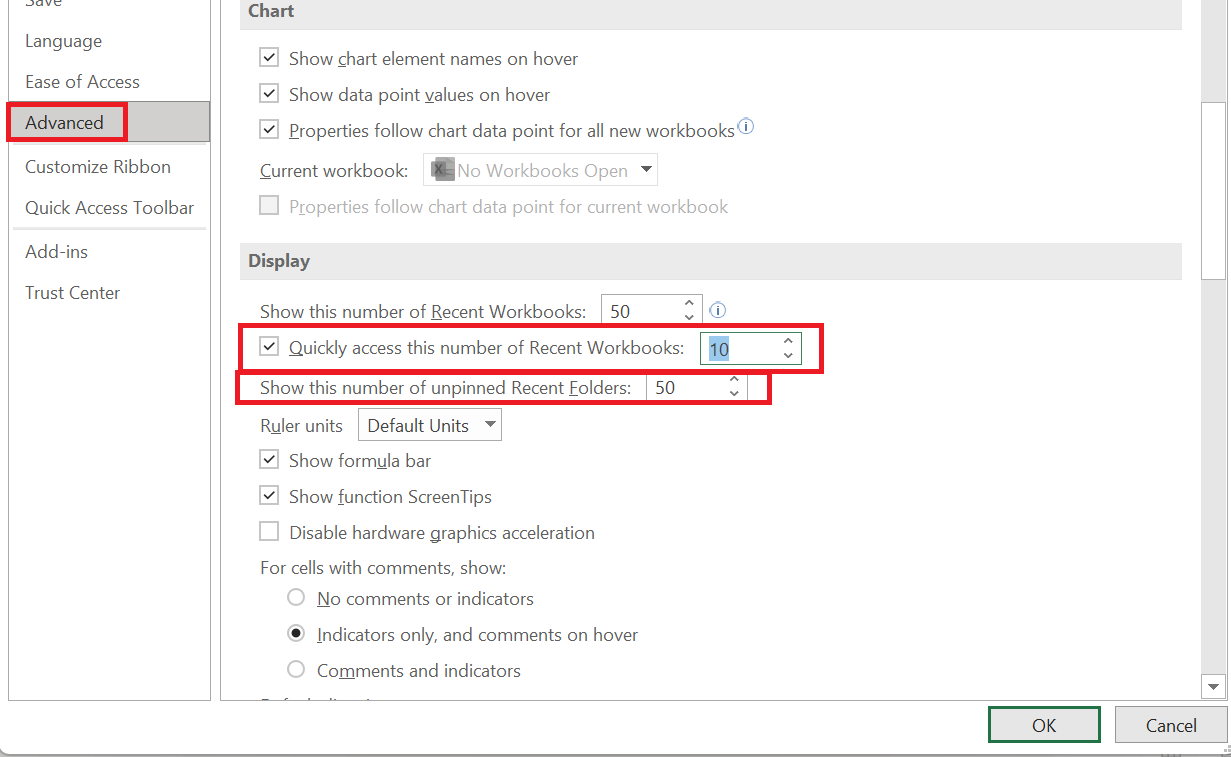Open the Current workbook dropdown
The width and height of the screenshot is (1231, 757).
[644, 169]
